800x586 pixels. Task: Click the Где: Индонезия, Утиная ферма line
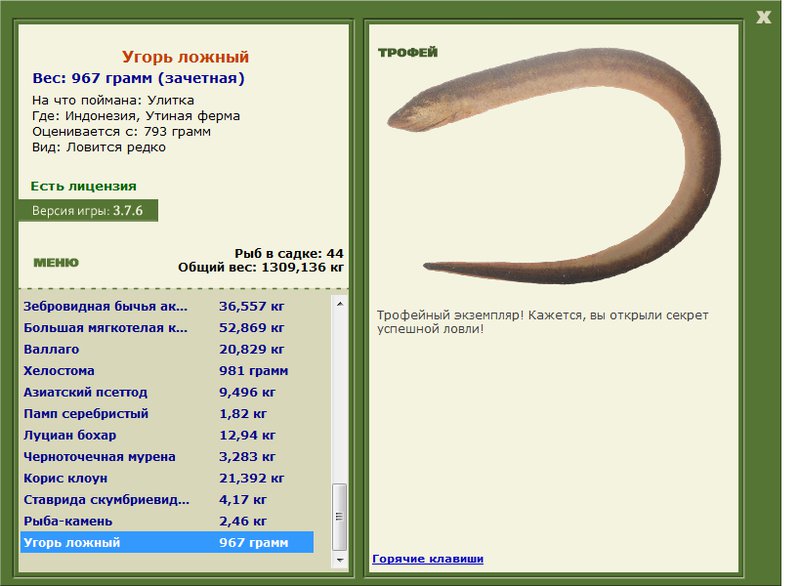(136, 116)
